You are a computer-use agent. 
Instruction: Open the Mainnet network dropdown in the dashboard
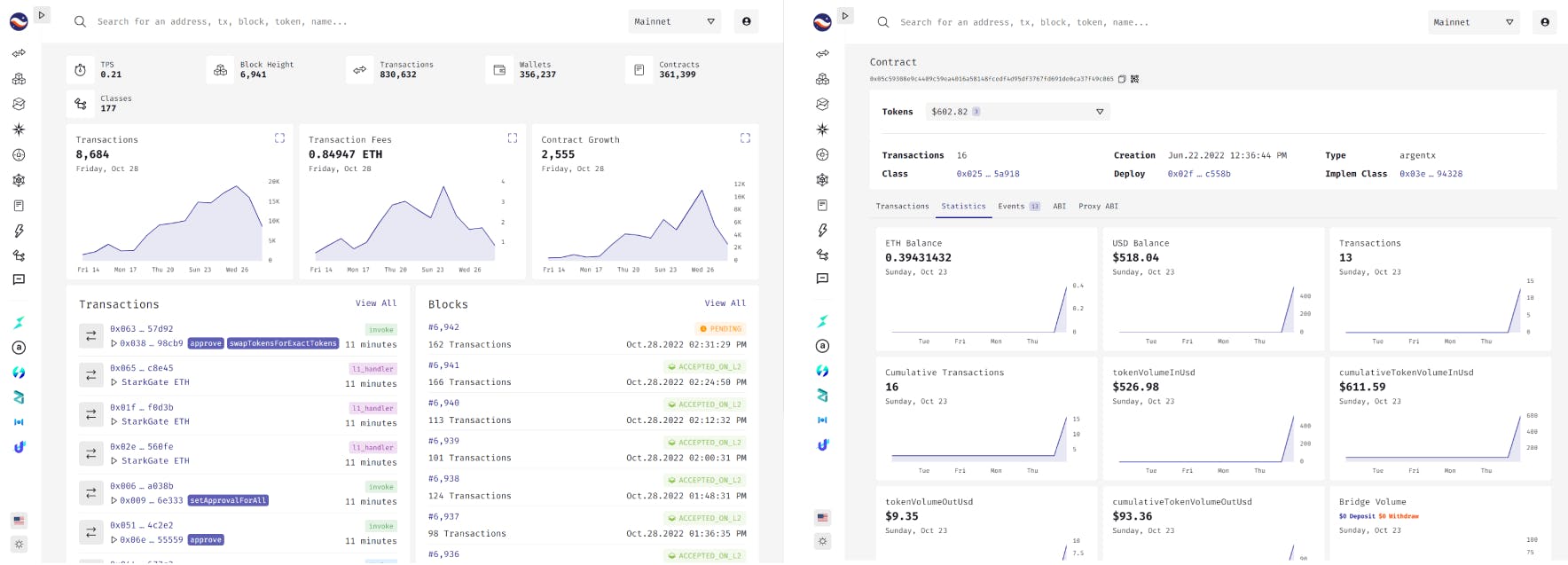click(675, 21)
